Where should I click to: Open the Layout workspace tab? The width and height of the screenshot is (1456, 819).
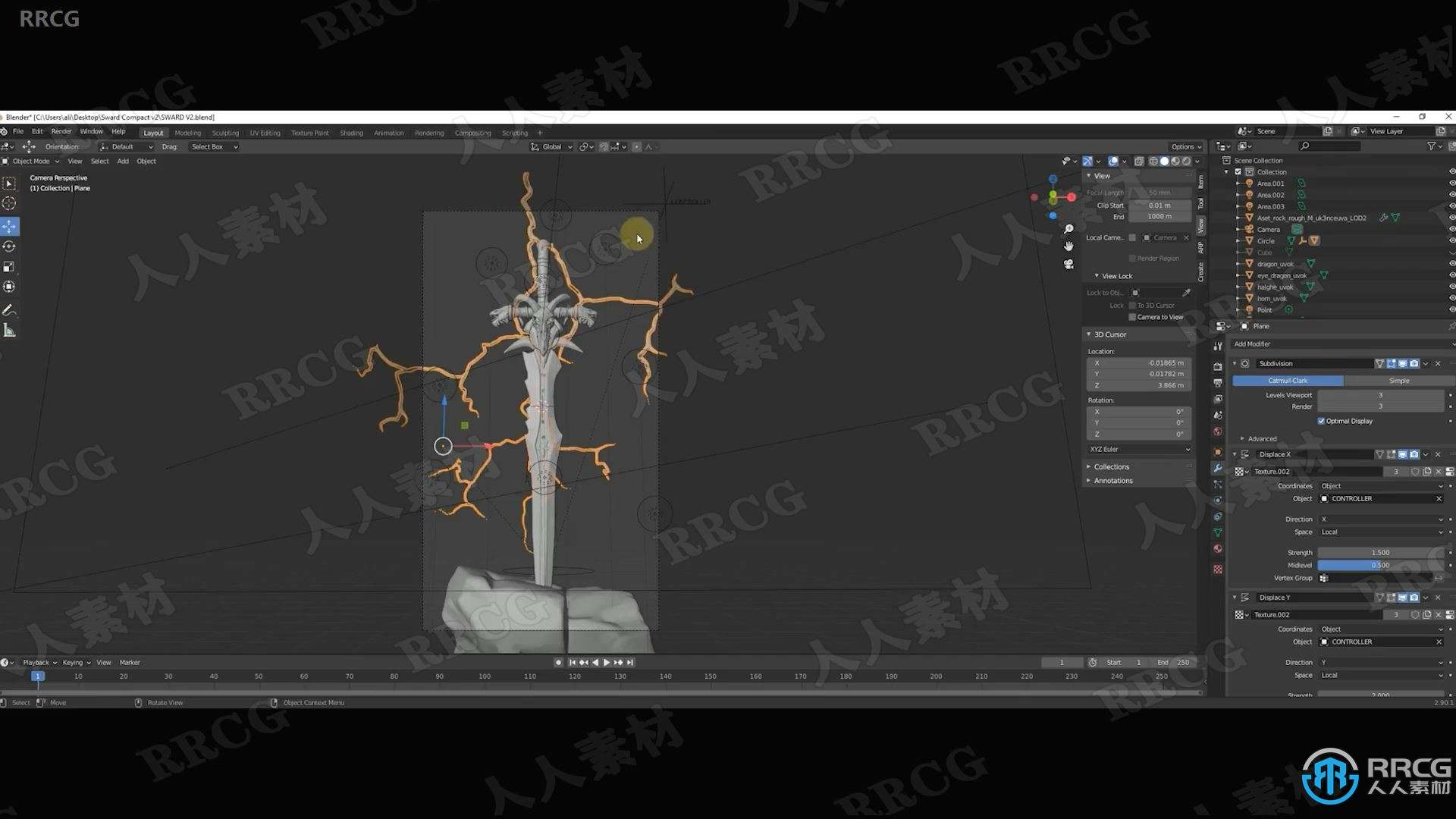(x=153, y=132)
